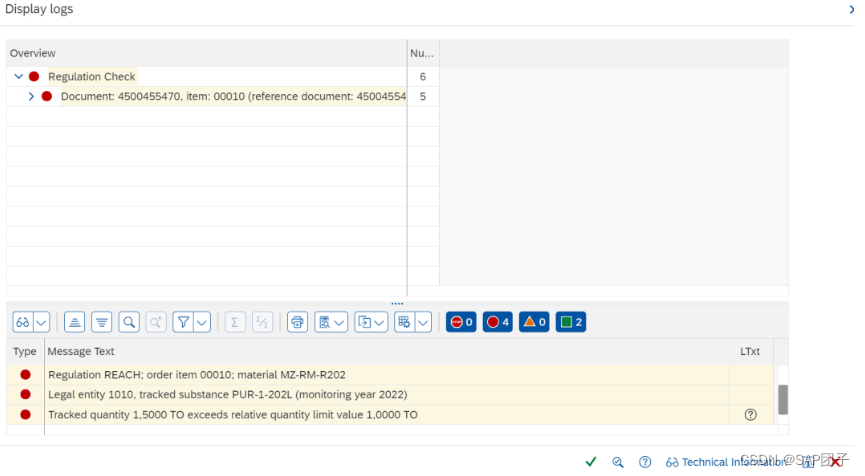Click the message list vertical scrollbar

click(783, 399)
